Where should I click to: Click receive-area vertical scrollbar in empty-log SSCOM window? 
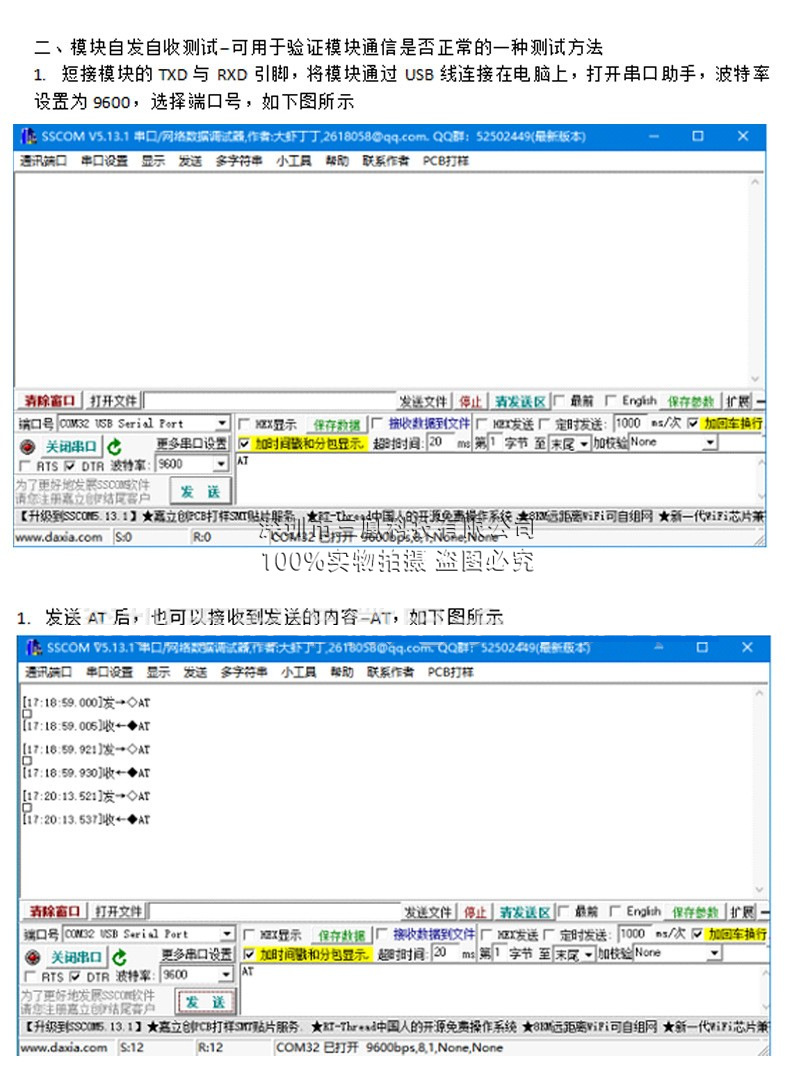point(755,280)
